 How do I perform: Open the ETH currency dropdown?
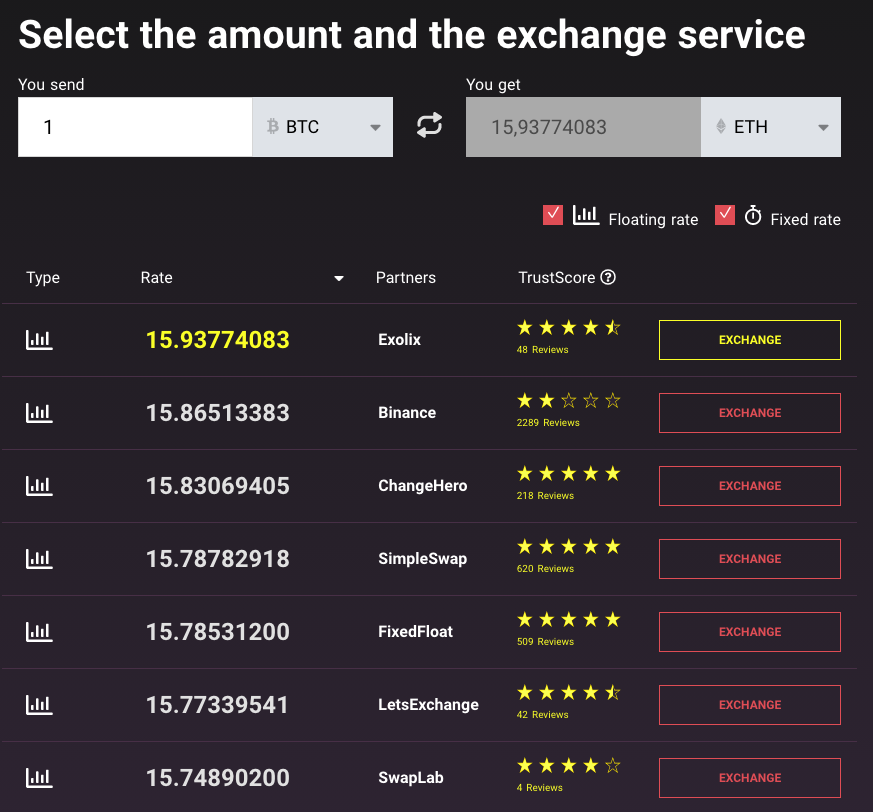point(771,127)
